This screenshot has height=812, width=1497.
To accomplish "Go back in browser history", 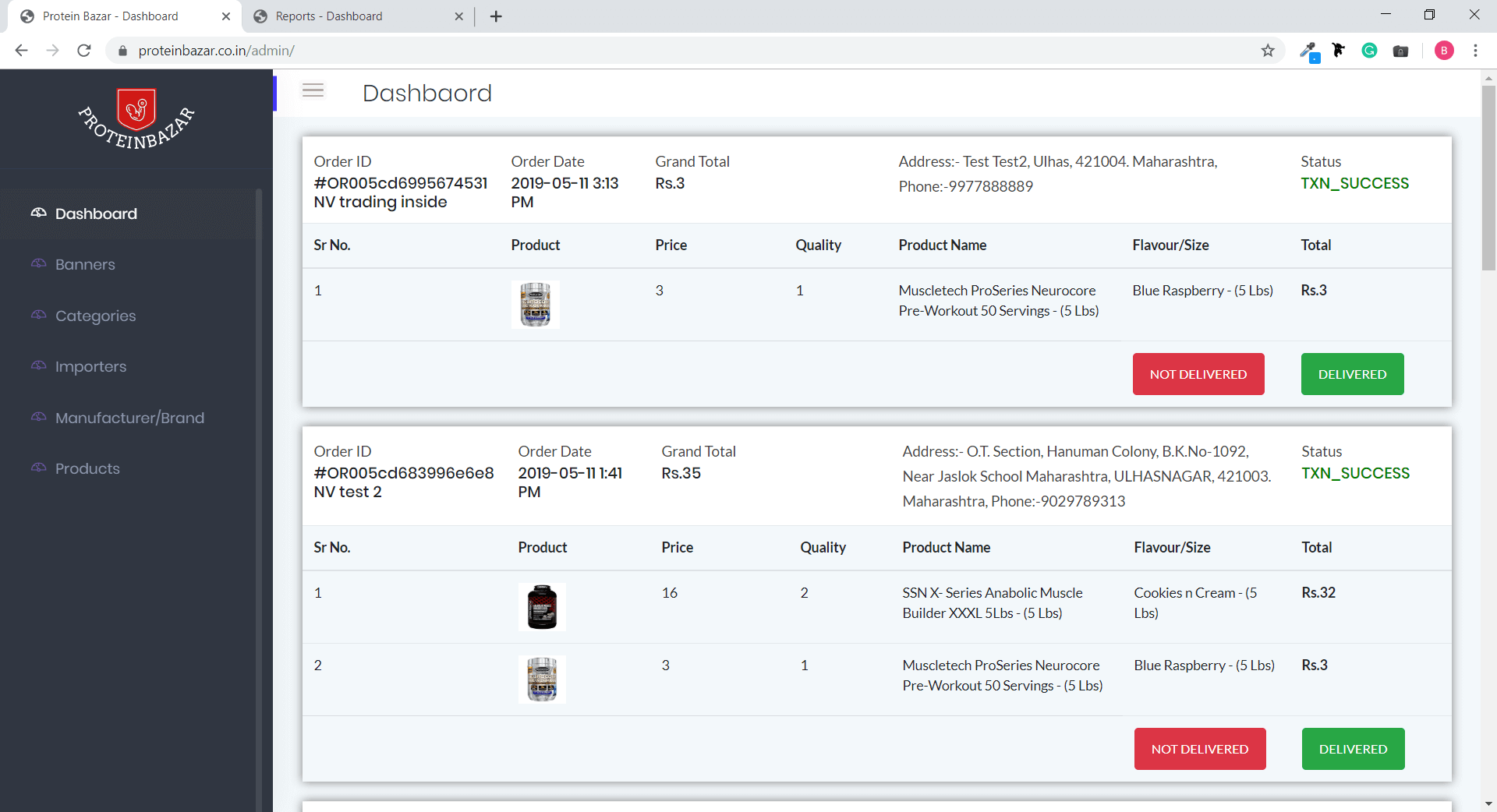I will pos(21,51).
